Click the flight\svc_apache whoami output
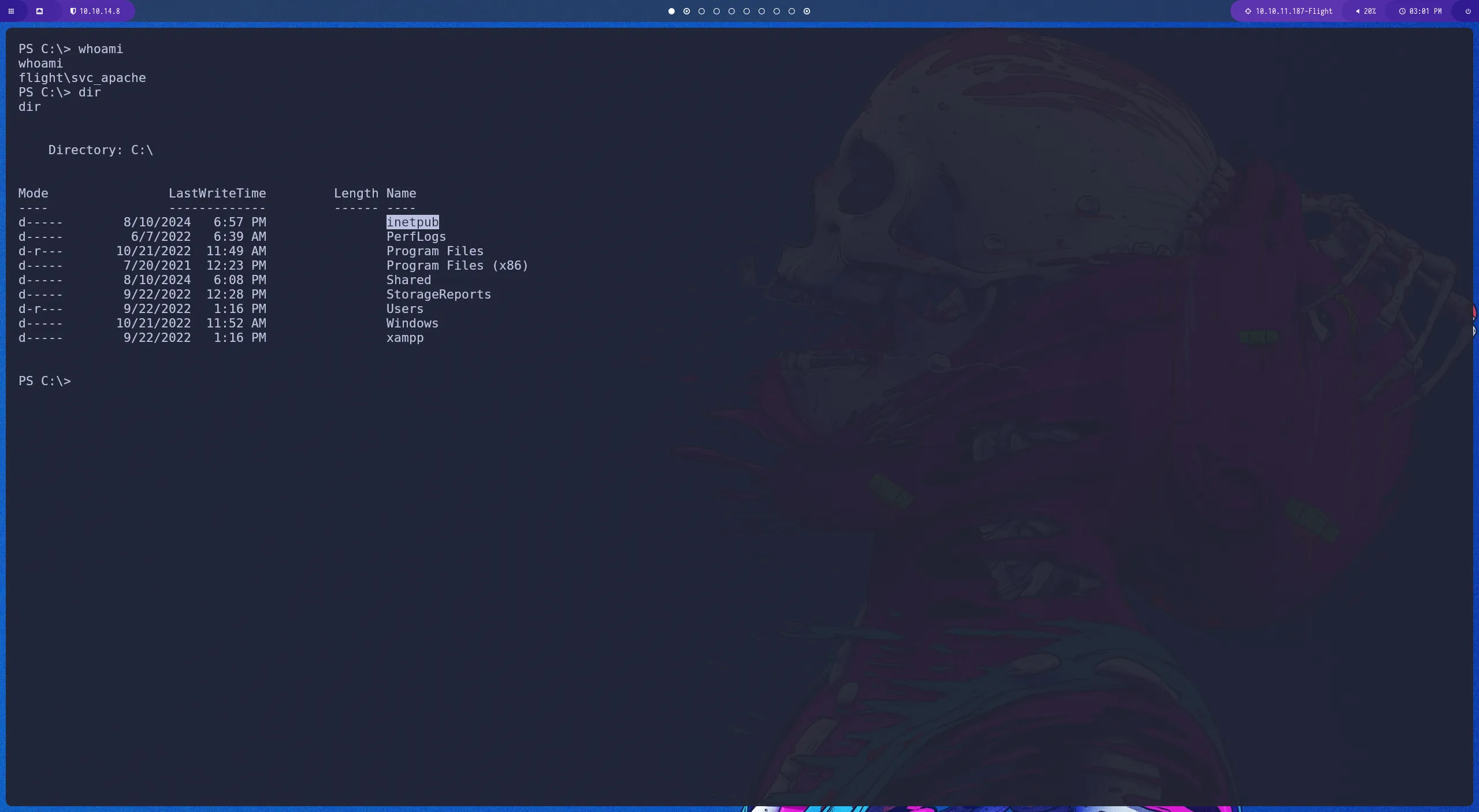 pos(82,78)
